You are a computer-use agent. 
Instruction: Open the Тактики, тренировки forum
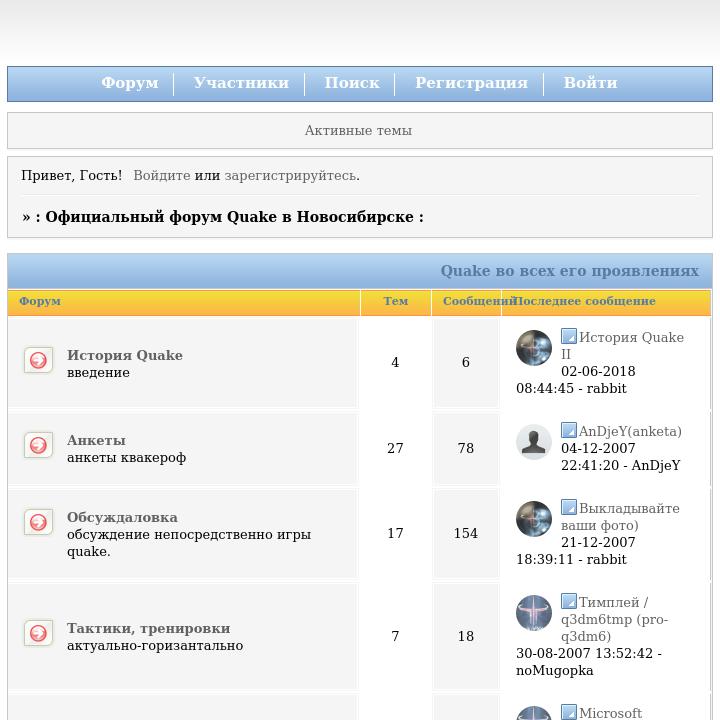point(148,628)
